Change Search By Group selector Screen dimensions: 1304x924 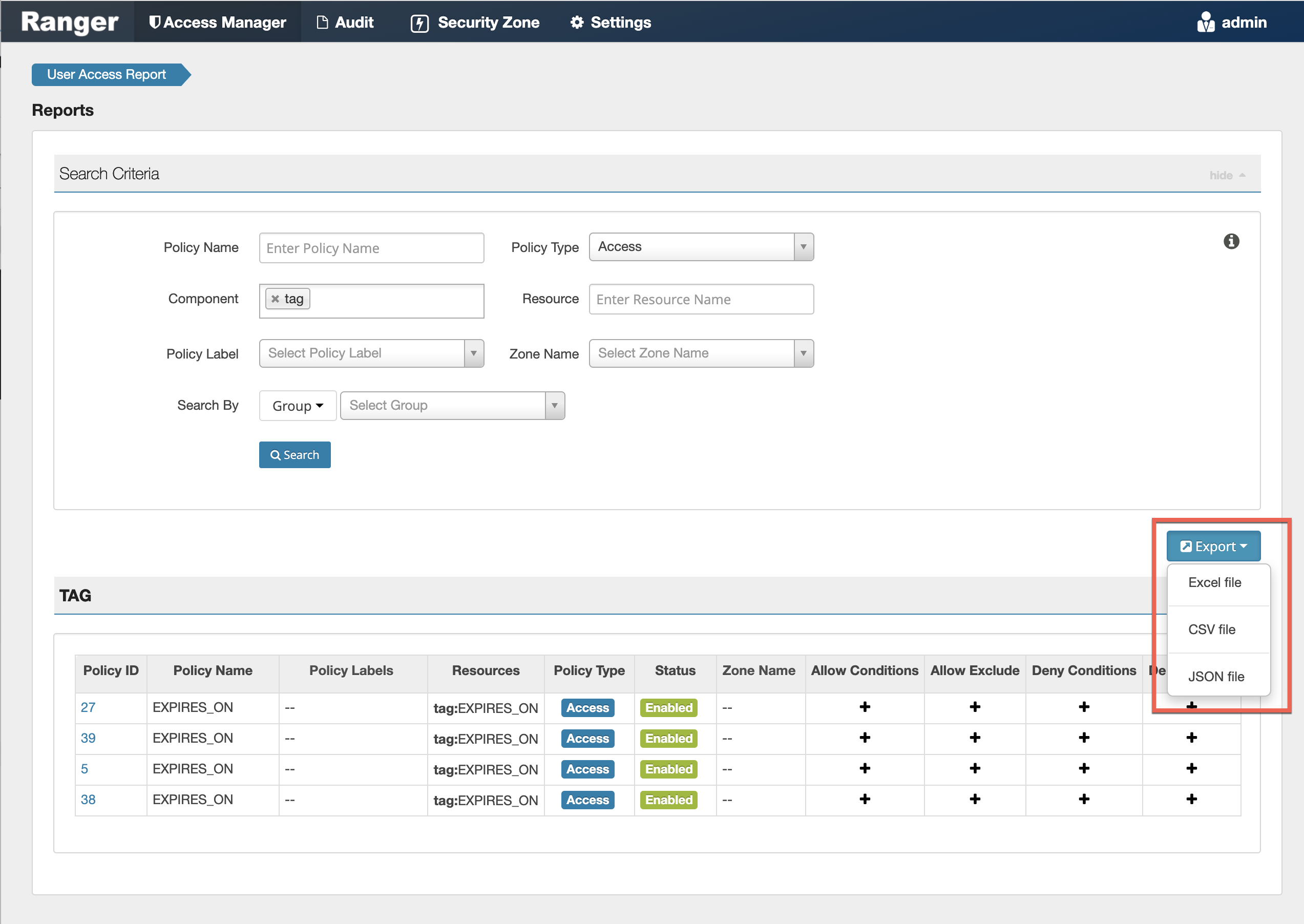click(x=298, y=406)
